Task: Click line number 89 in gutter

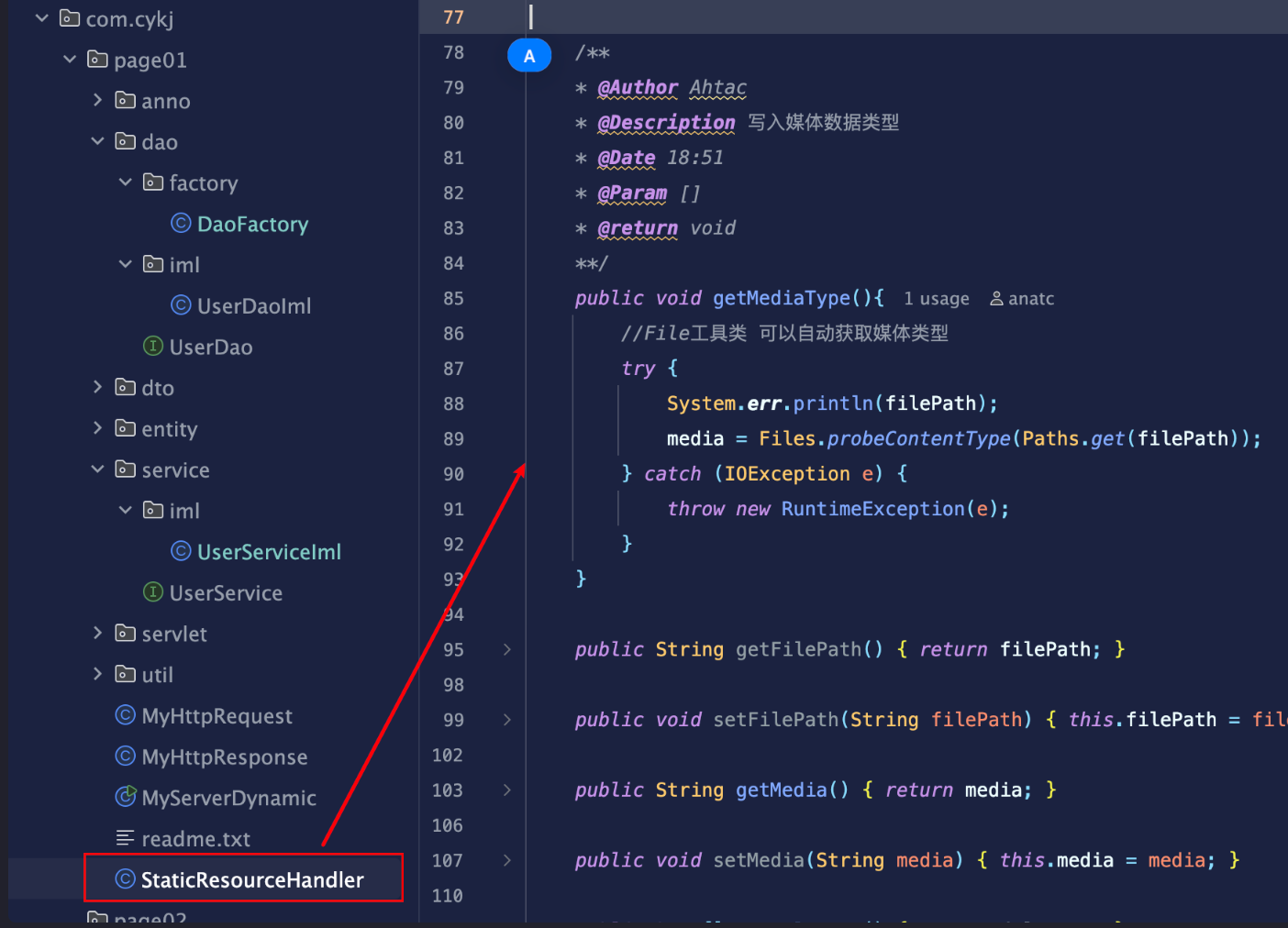Action: click(453, 438)
